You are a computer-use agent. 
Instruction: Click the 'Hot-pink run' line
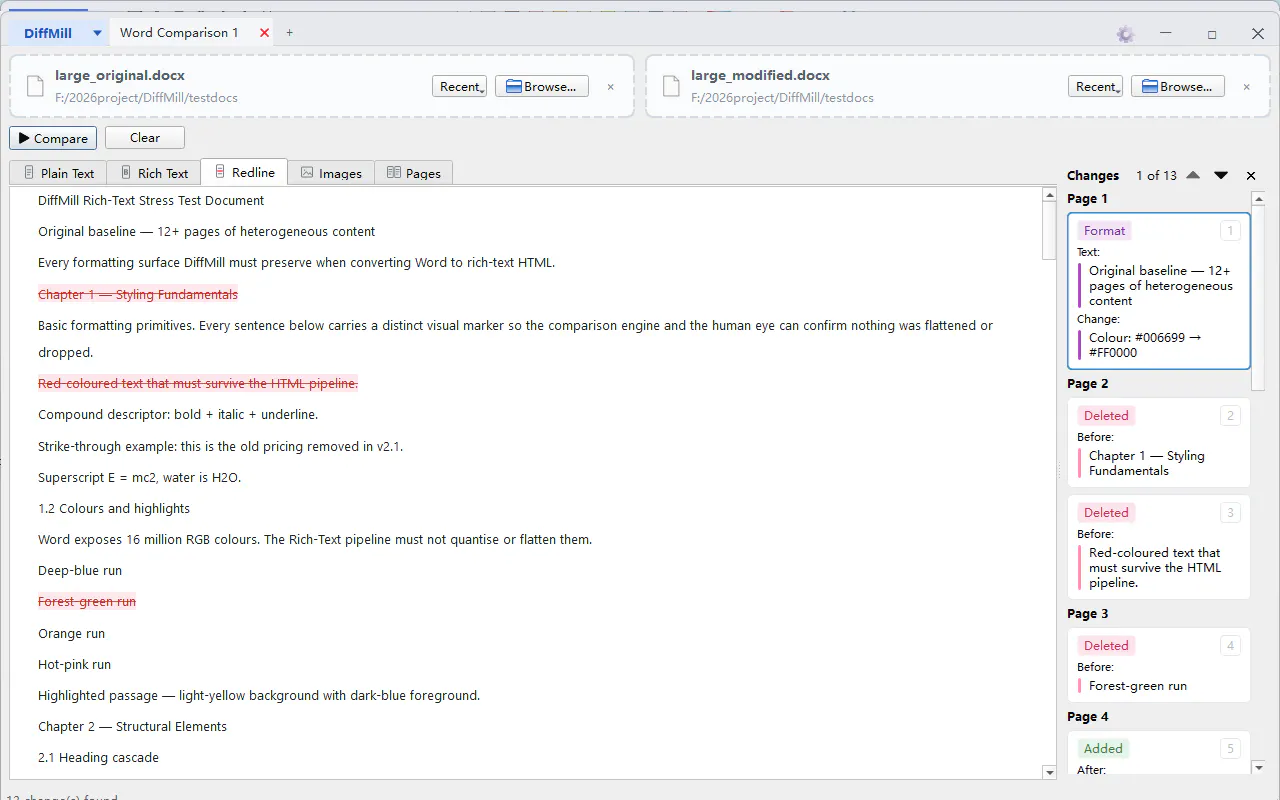tap(75, 665)
